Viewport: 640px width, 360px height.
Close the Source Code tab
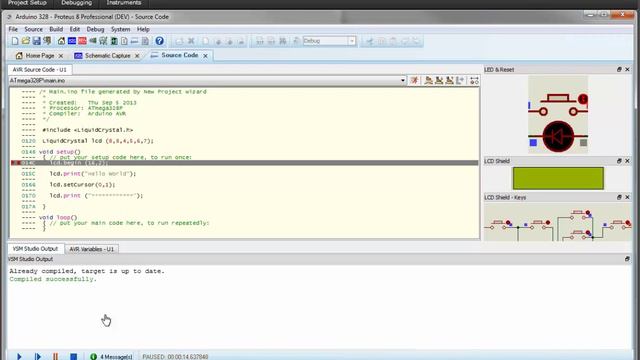click(205, 56)
